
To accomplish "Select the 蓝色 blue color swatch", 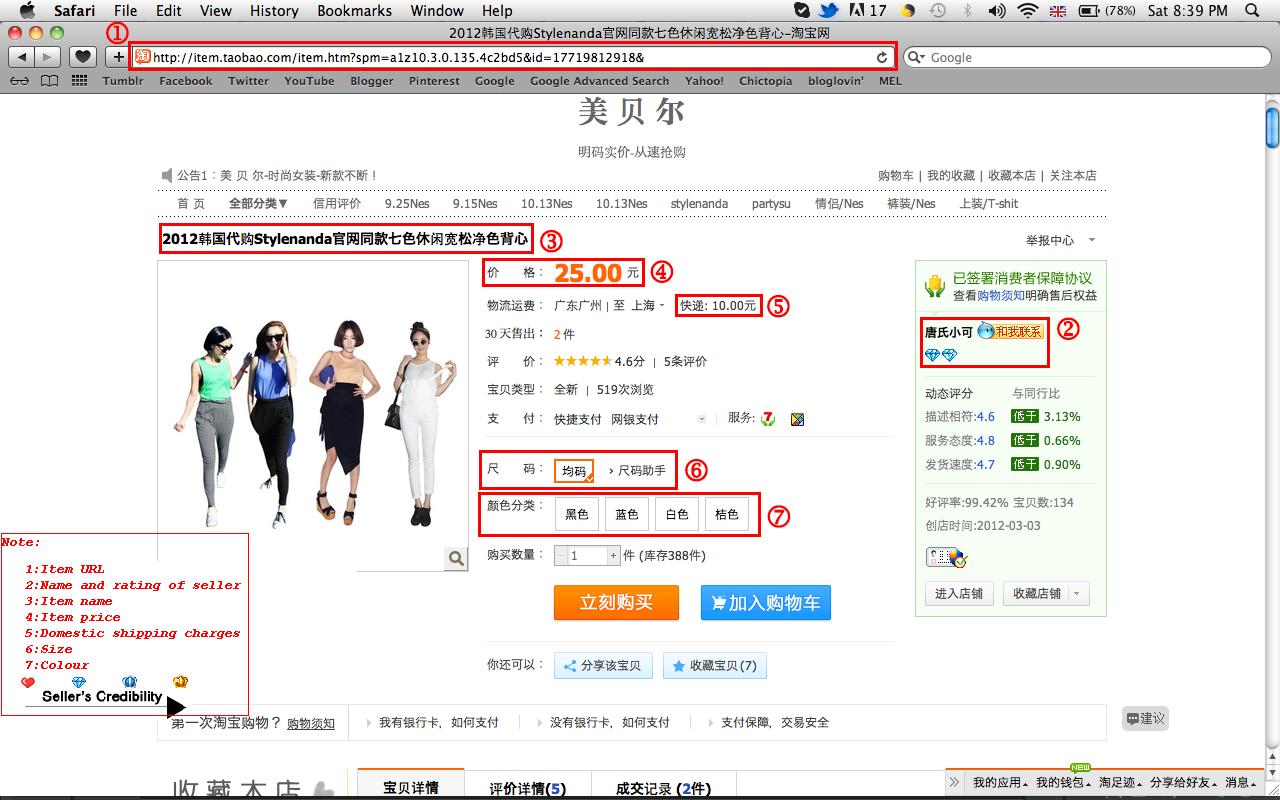I will pos(627,513).
